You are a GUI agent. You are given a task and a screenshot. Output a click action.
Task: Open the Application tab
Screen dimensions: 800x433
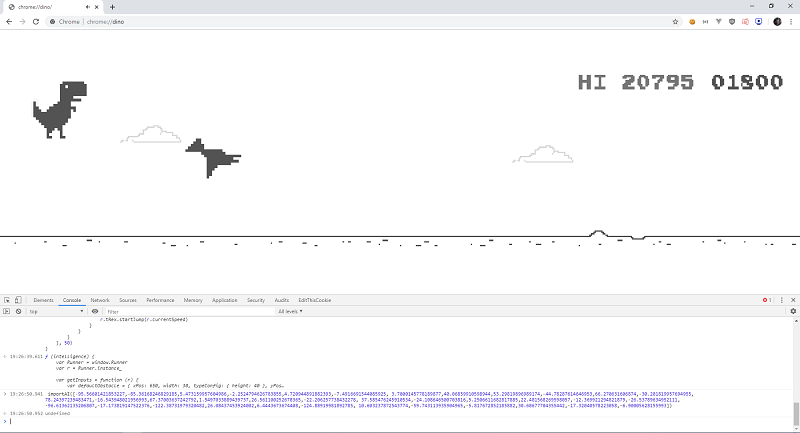[x=224, y=300]
